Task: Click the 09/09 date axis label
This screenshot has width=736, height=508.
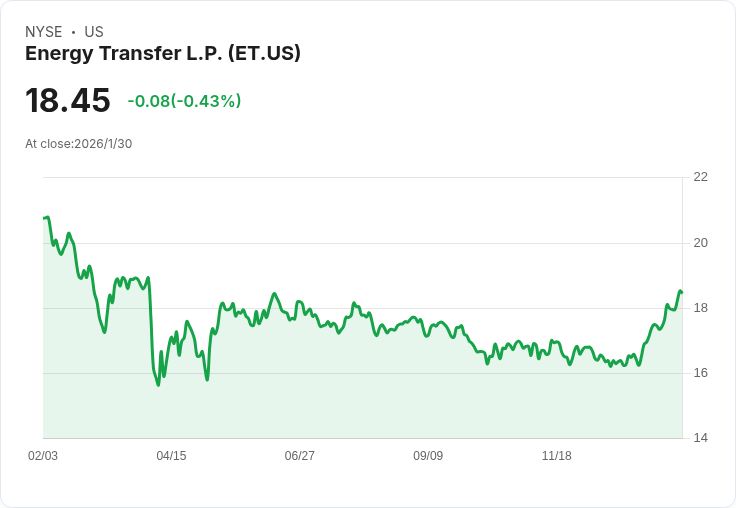Action: tap(427, 455)
